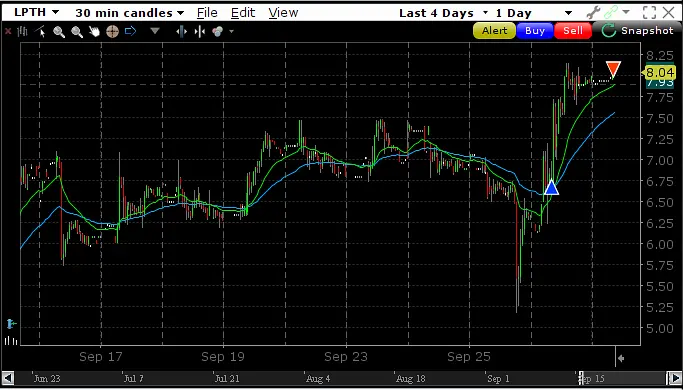This screenshot has width=683, height=390.
Task: Click the 7.50 price axis label
Action: click(x=660, y=119)
